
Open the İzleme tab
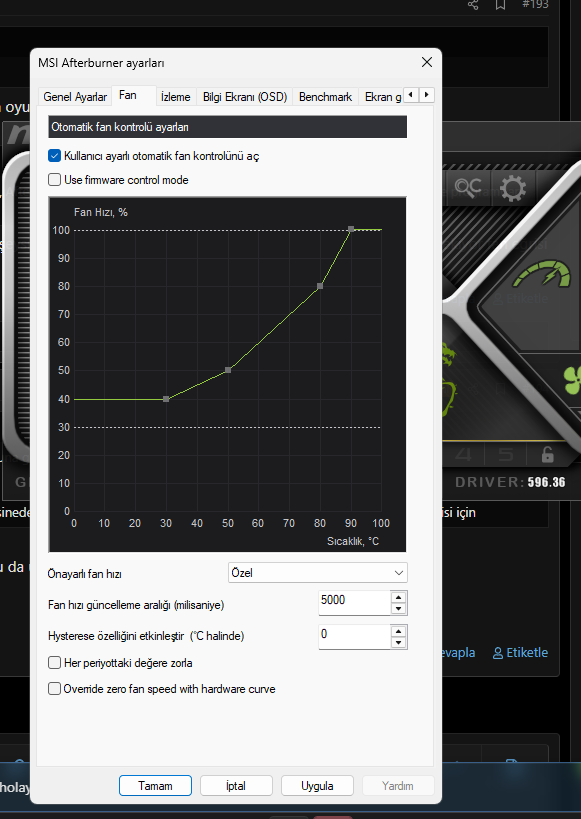pos(176,97)
